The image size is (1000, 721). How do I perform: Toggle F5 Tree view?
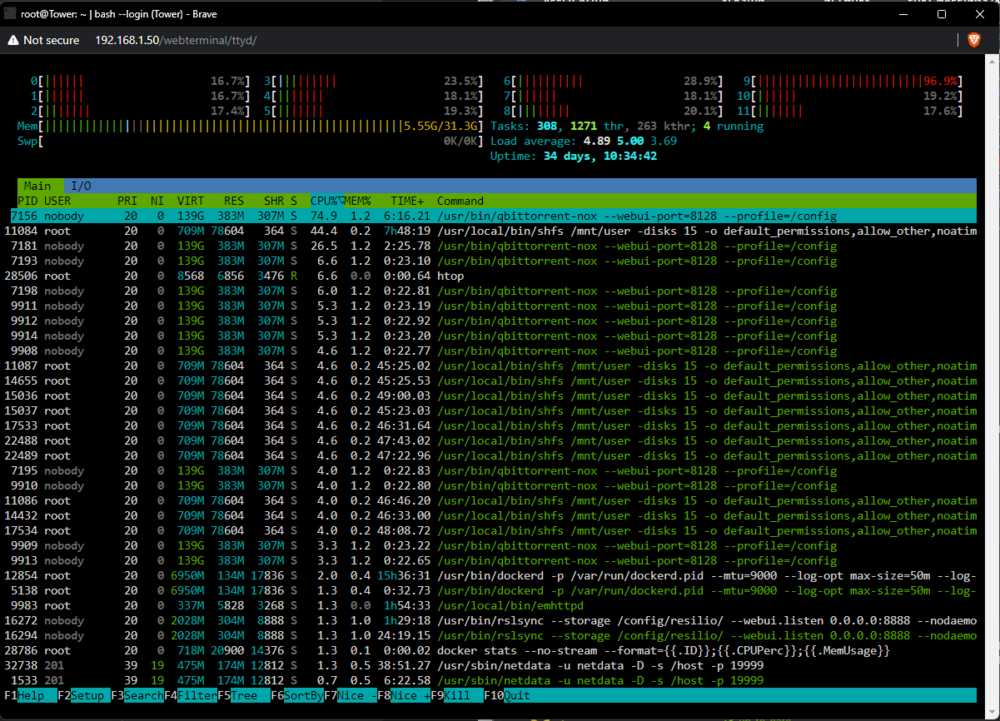click(x=244, y=696)
